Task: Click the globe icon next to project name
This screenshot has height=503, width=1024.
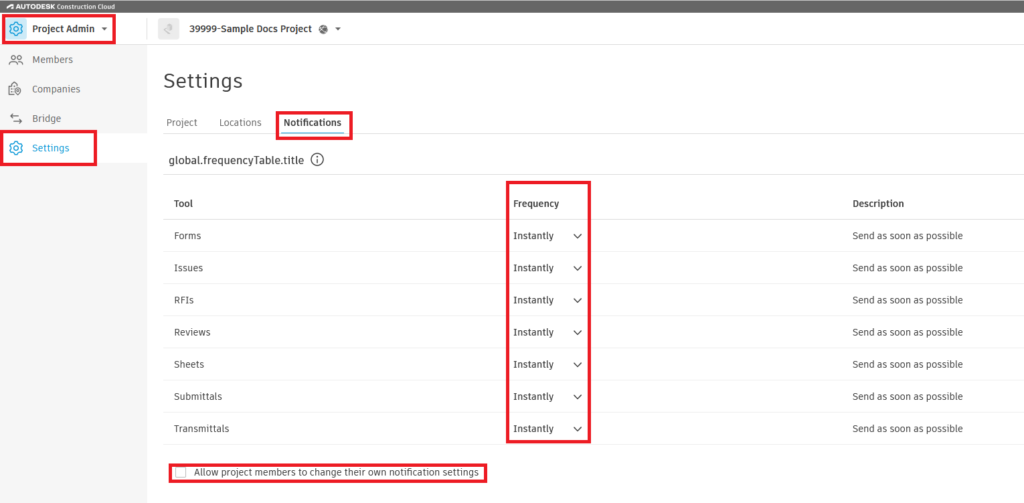Action: coord(323,29)
